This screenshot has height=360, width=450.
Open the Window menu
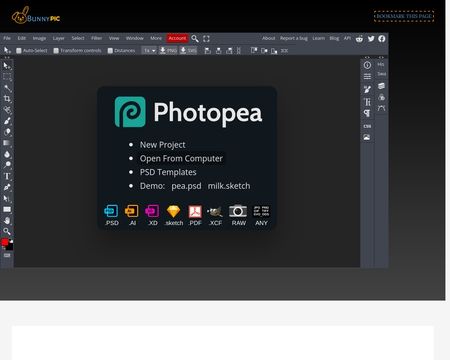pos(135,38)
